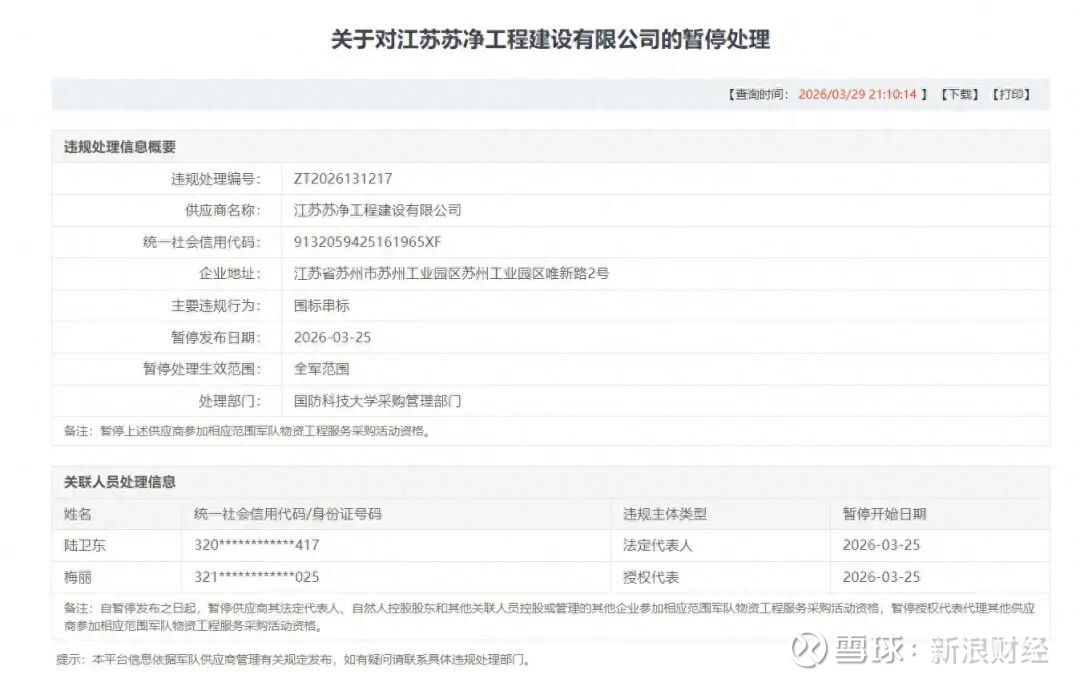Select 梅丽's start date 2026-03-25
Viewport: 1080px width, 683px height.
coord(882,577)
